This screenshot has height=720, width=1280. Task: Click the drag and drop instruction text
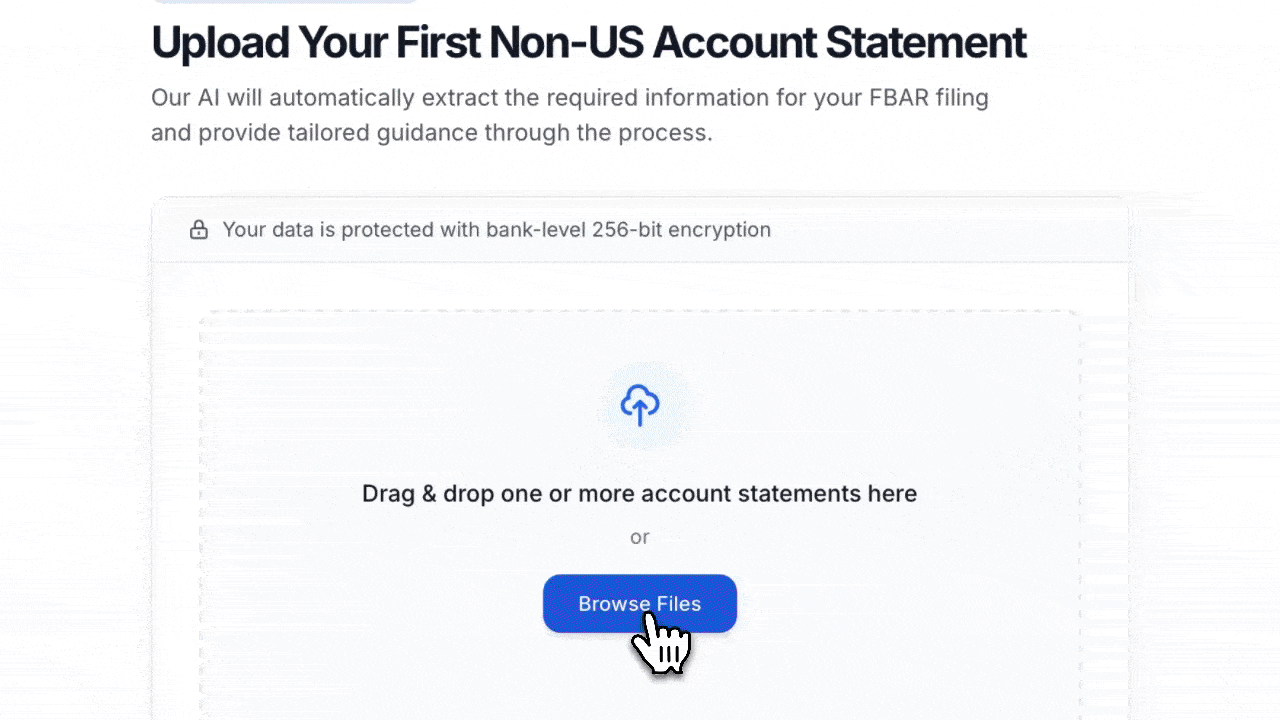pyautogui.click(x=640, y=493)
